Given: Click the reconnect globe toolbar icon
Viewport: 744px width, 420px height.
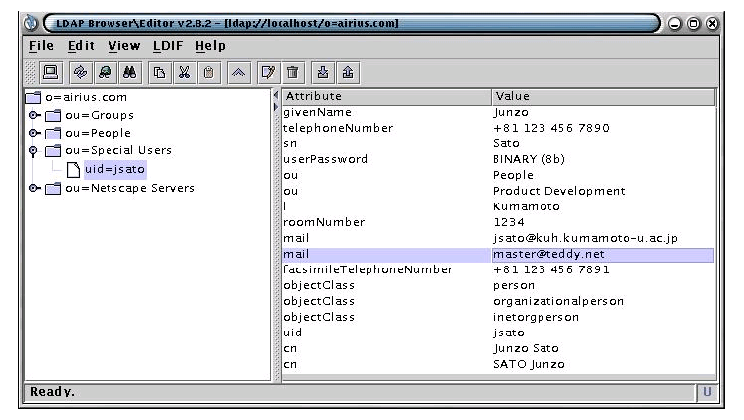Looking at the screenshot, I should (x=105, y=73).
